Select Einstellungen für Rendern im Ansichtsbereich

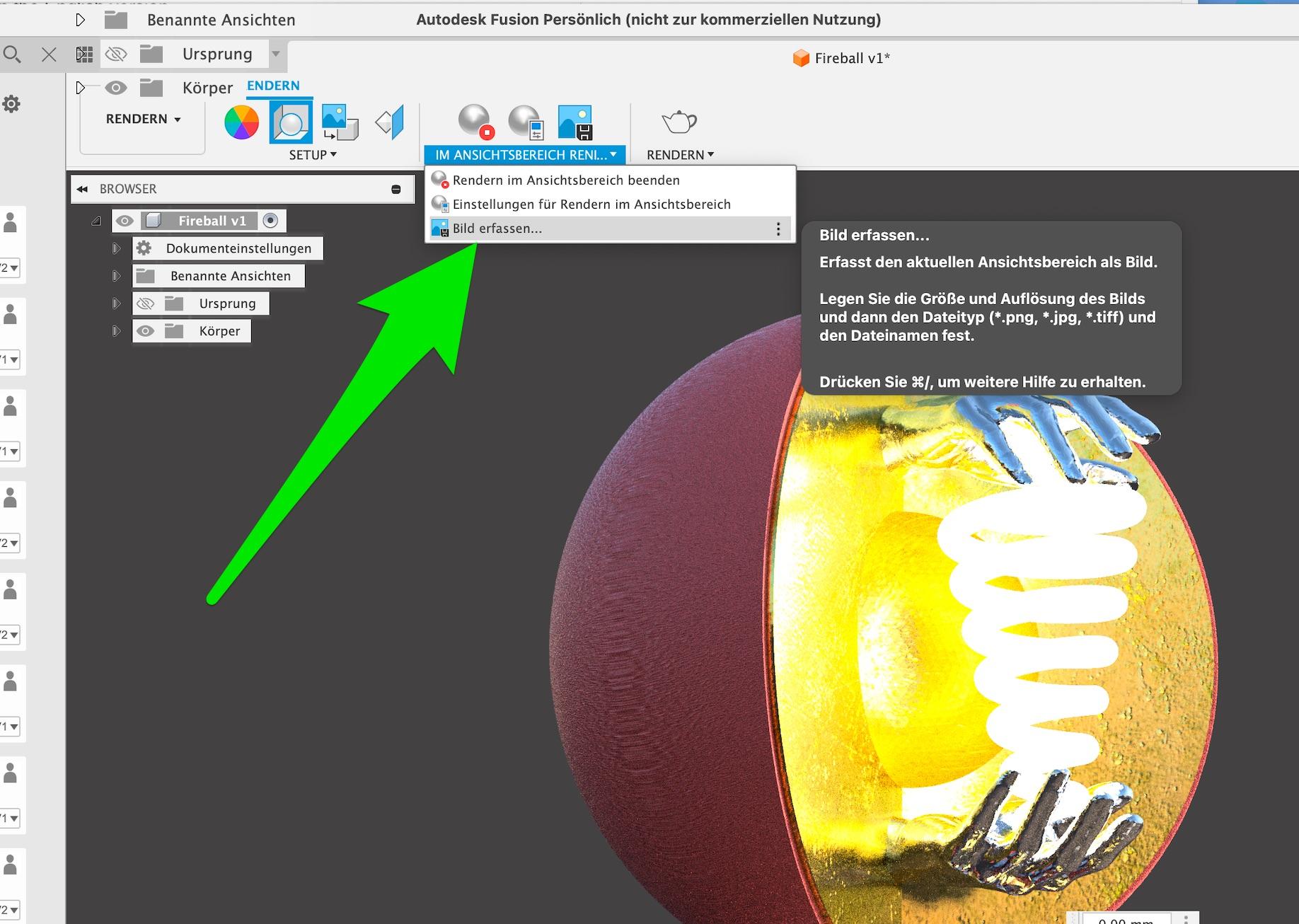610,204
